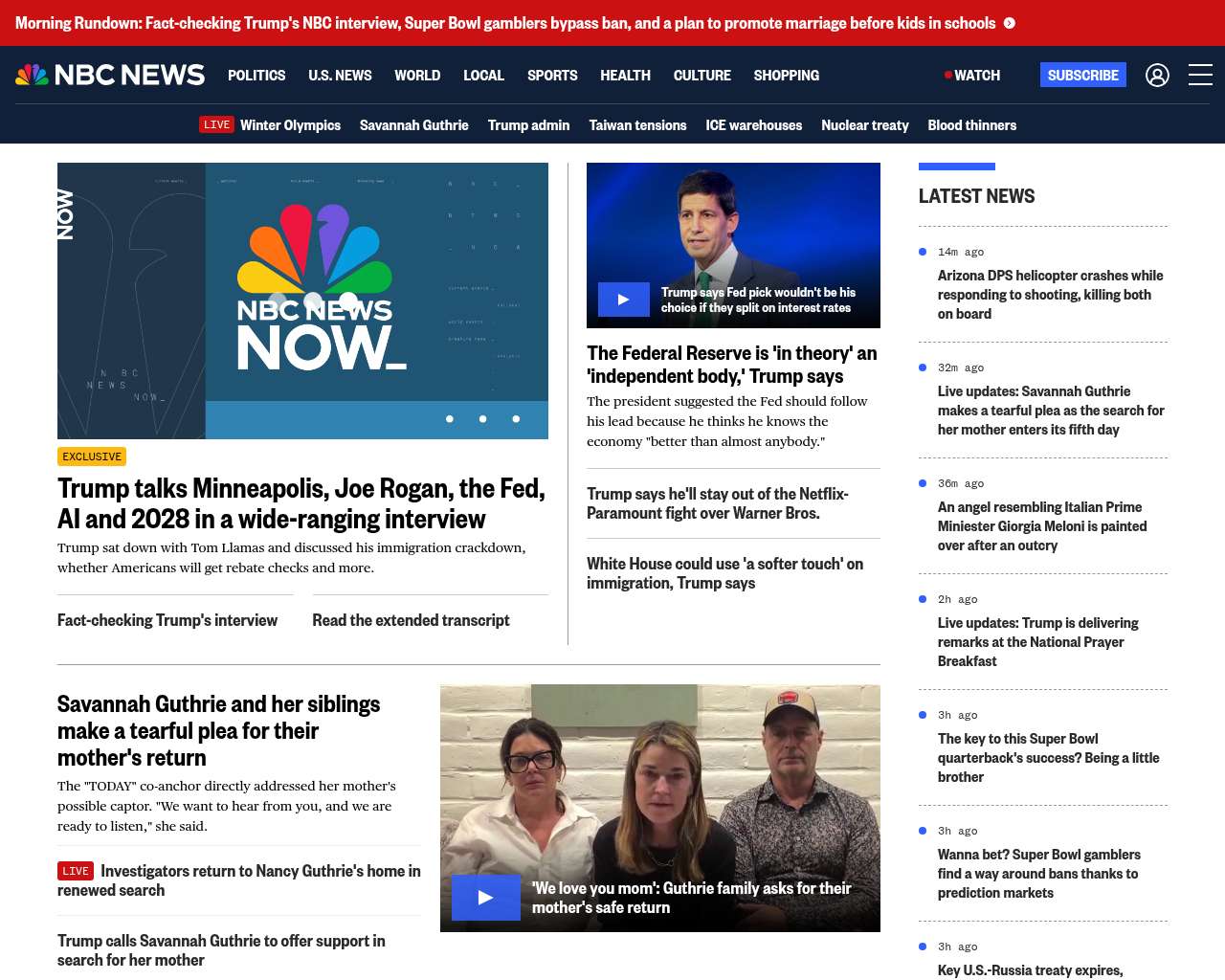The width and height of the screenshot is (1225, 980).
Task: Open the Guthrie family video thumbnail
Action: pos(660,808)
